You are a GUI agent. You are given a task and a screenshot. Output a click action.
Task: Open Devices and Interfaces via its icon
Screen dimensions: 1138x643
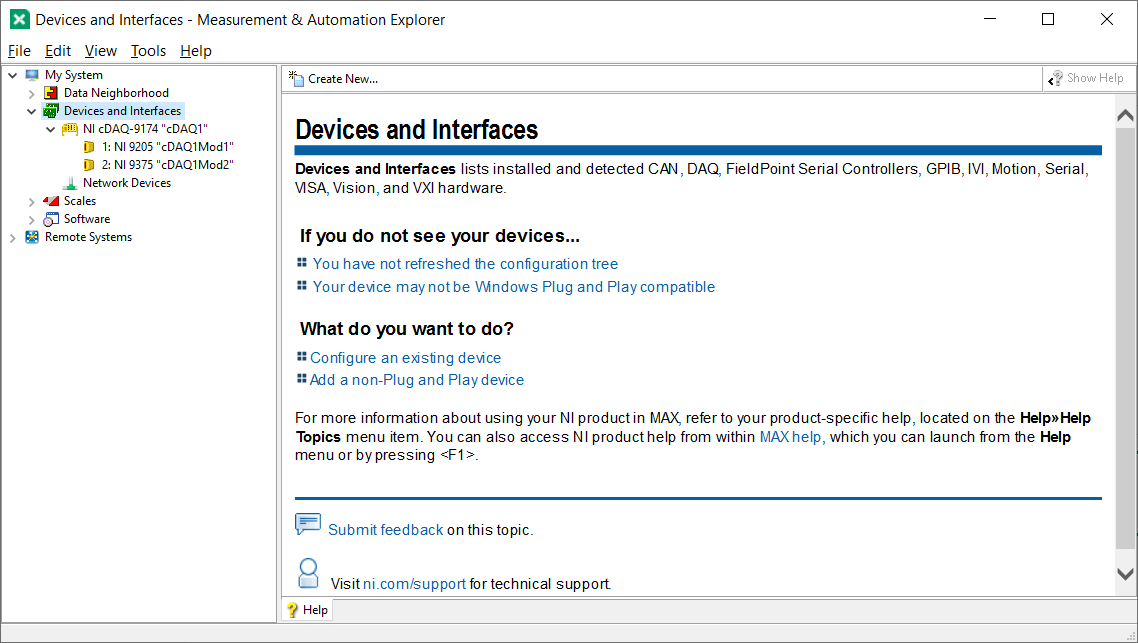pos(52,110)
